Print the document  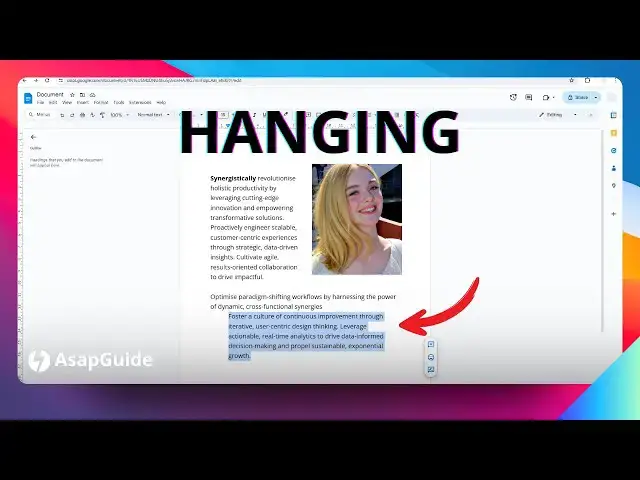(x=82, y=115)
